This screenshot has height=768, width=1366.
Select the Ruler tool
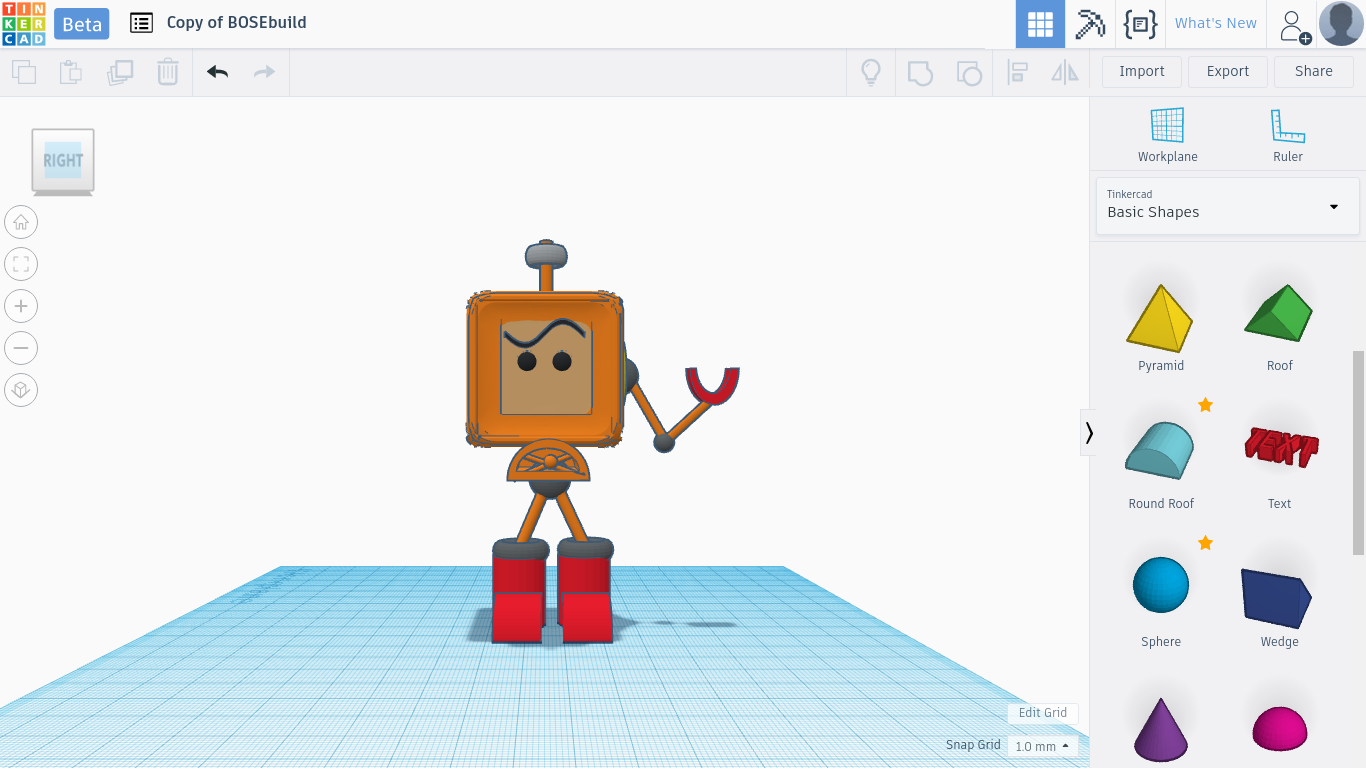pyautogui.click(x=1288, y=135)
